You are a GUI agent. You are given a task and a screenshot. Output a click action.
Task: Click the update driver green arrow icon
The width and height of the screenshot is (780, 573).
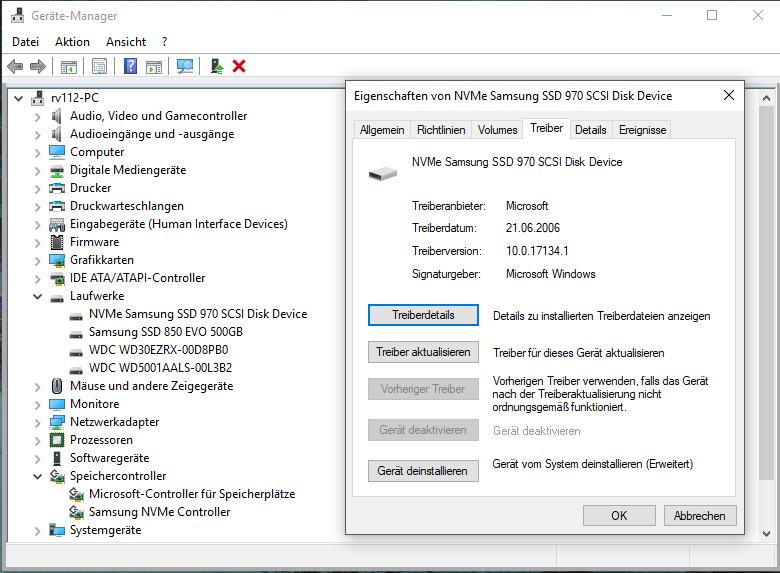click(x=216, y=66)
